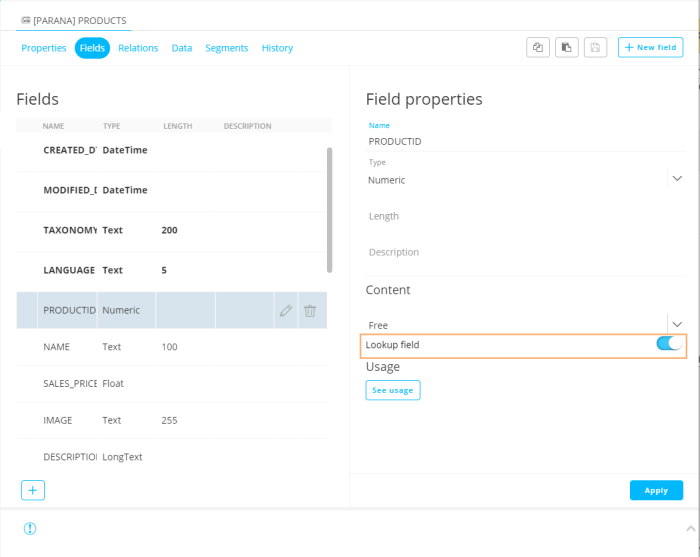Click the paste fields icon
The image size is (700, 557).
pos(567,47)
